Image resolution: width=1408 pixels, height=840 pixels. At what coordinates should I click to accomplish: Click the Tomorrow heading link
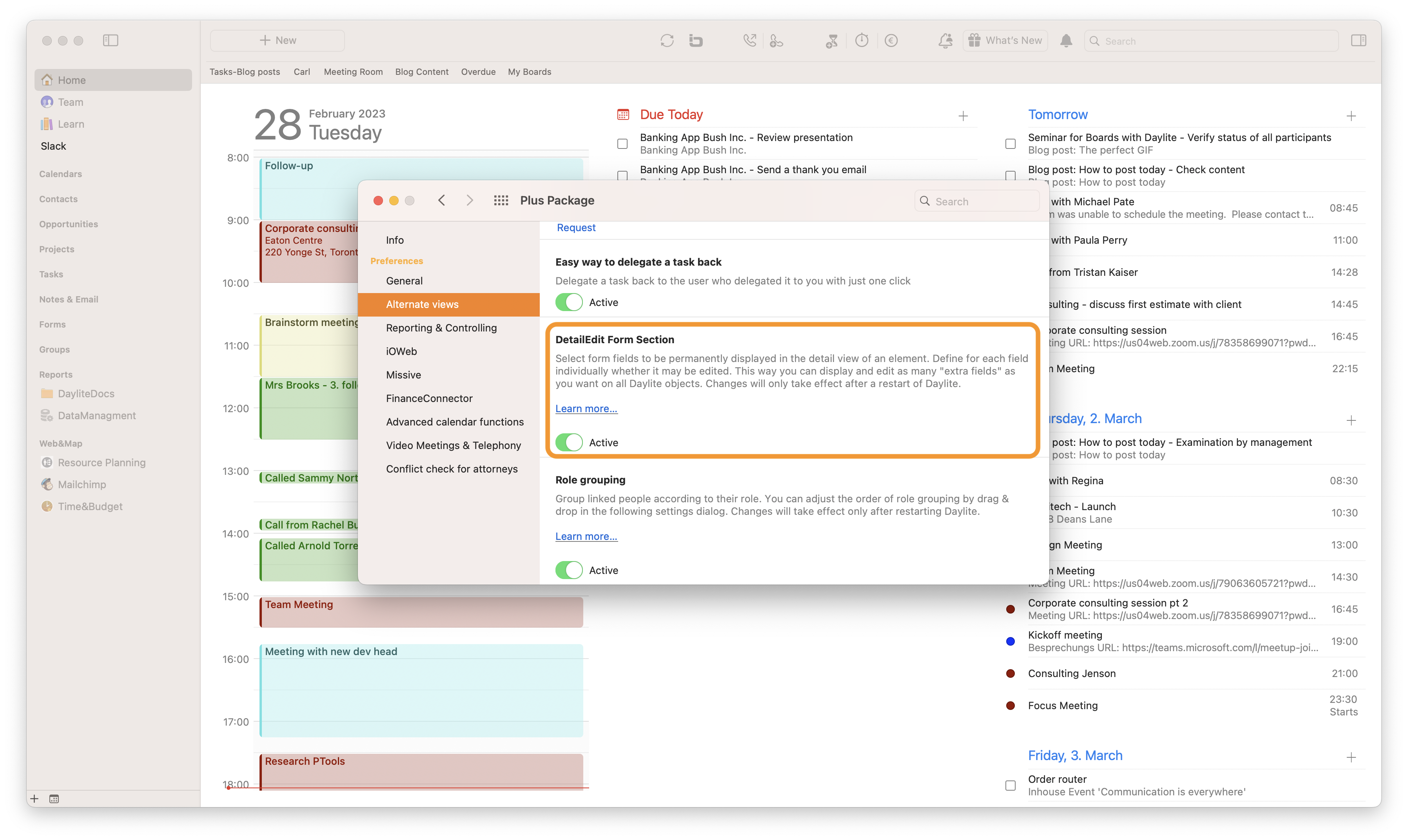click(x=1058, y=114)
